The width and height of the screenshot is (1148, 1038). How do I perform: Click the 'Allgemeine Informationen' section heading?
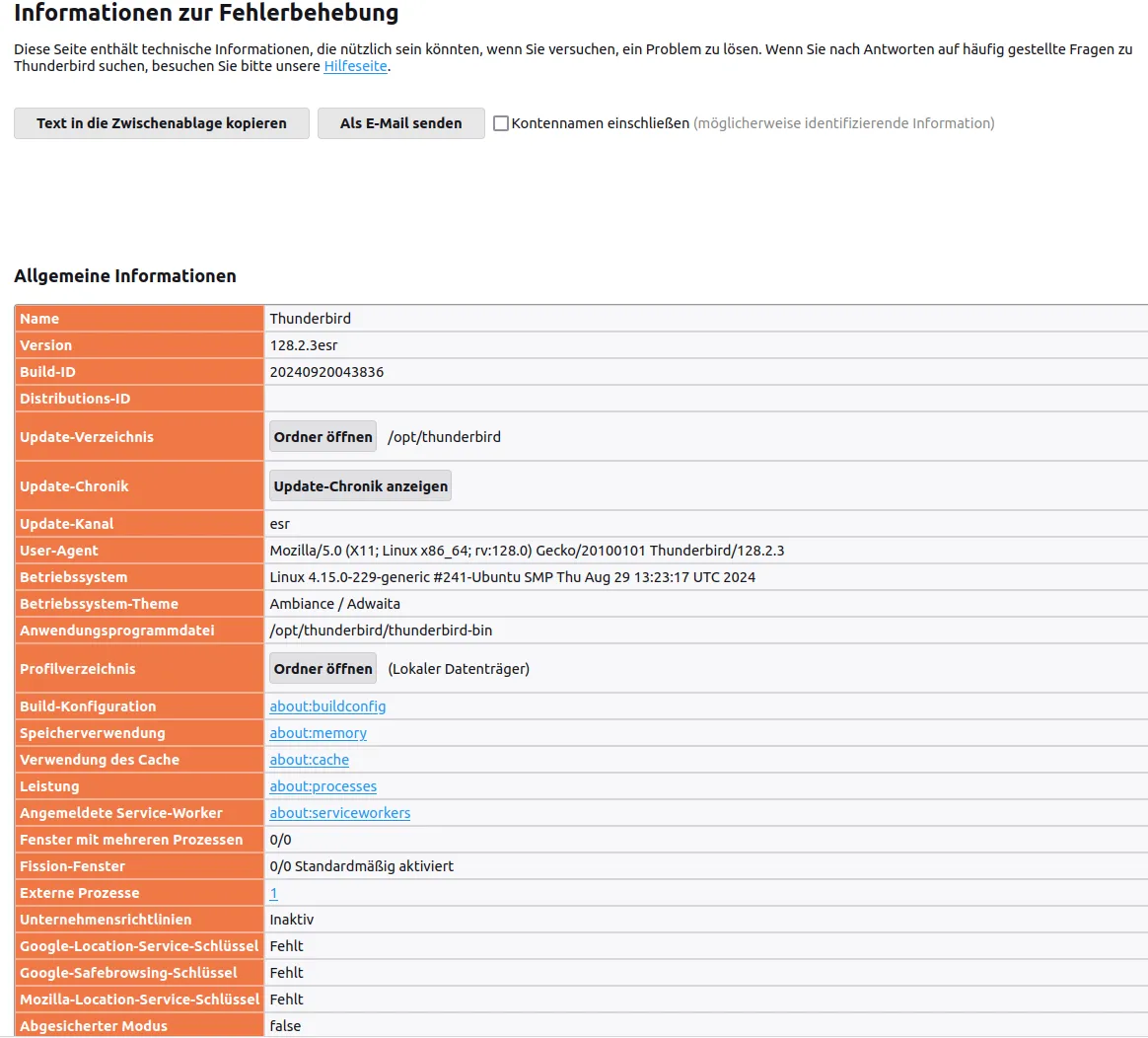coord(125,276)
